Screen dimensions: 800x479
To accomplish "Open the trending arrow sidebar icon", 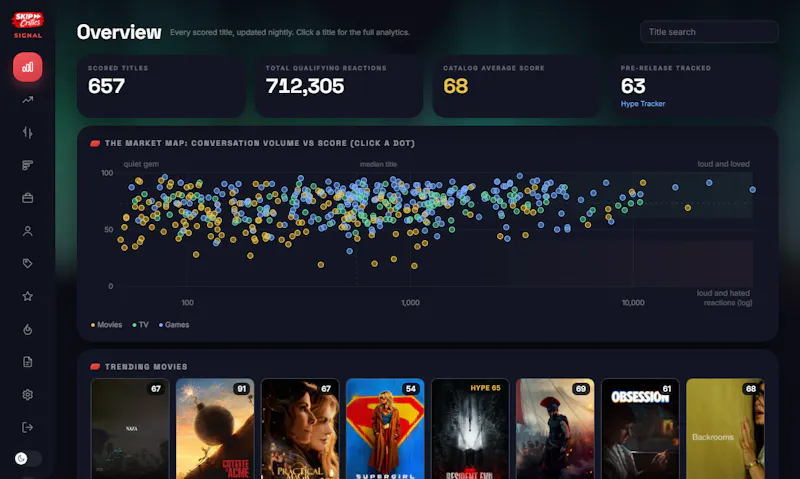I will [28, 100].
